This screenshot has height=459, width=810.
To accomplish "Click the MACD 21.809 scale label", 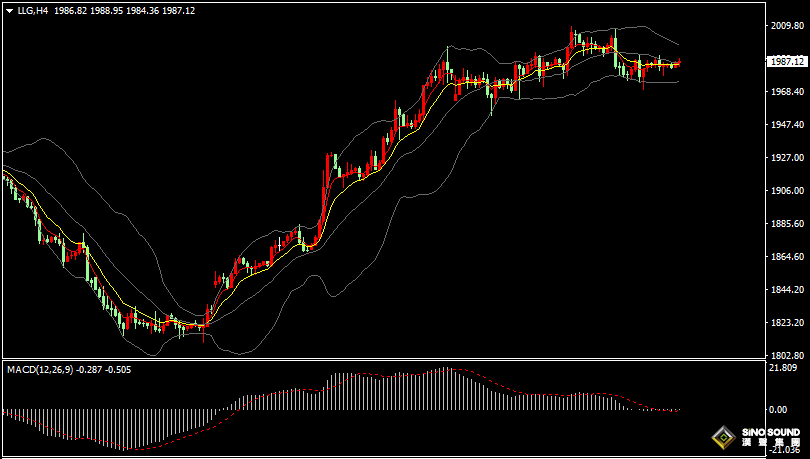I will 785,368.
